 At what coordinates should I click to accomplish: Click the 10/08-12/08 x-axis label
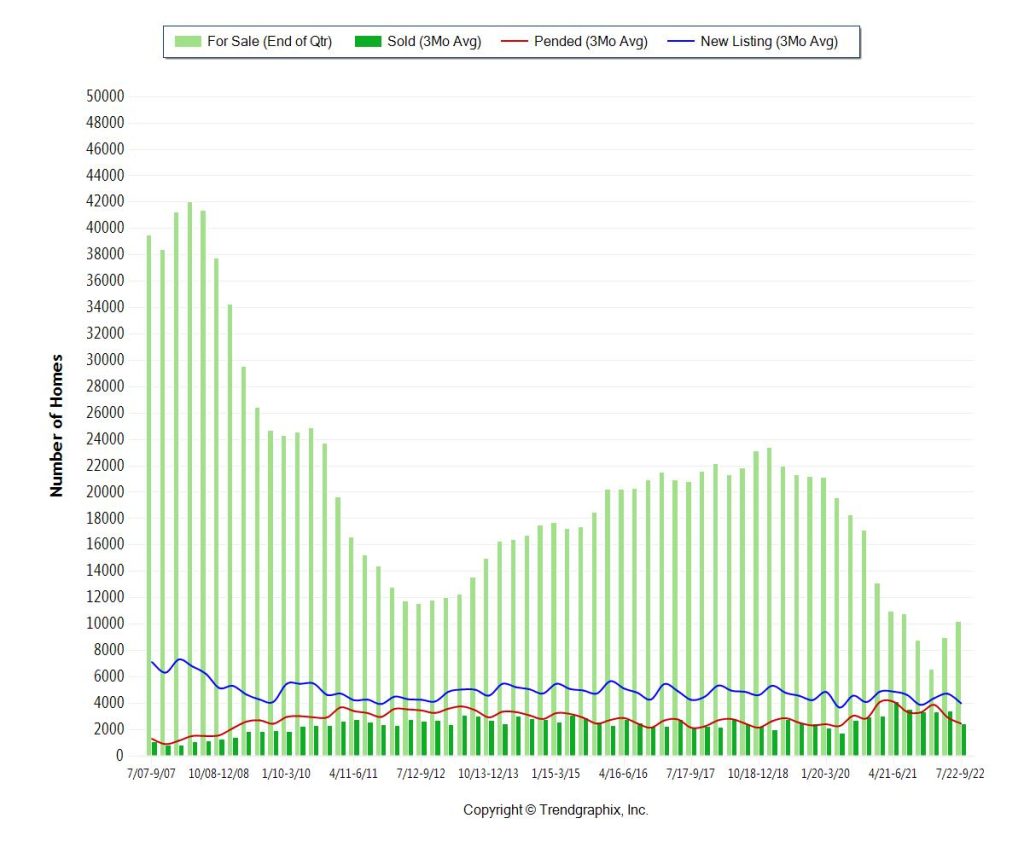coord(219,774)
